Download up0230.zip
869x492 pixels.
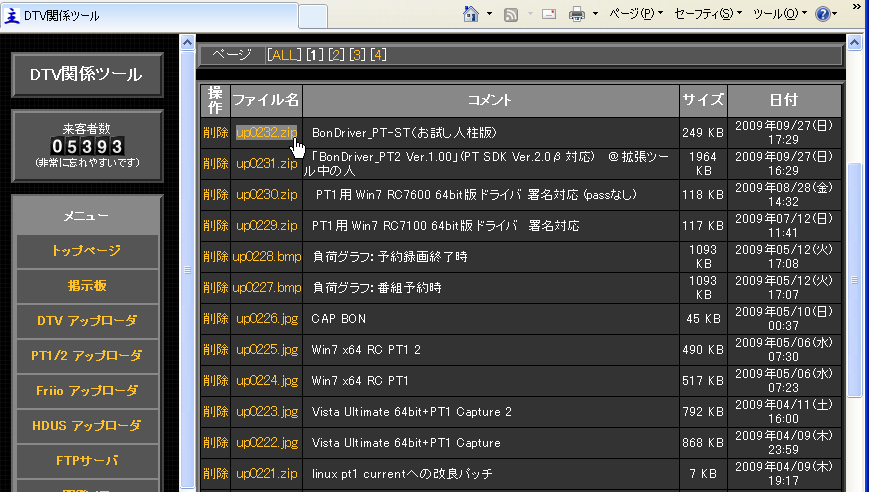pyautogui.click(x=267, y=195)
